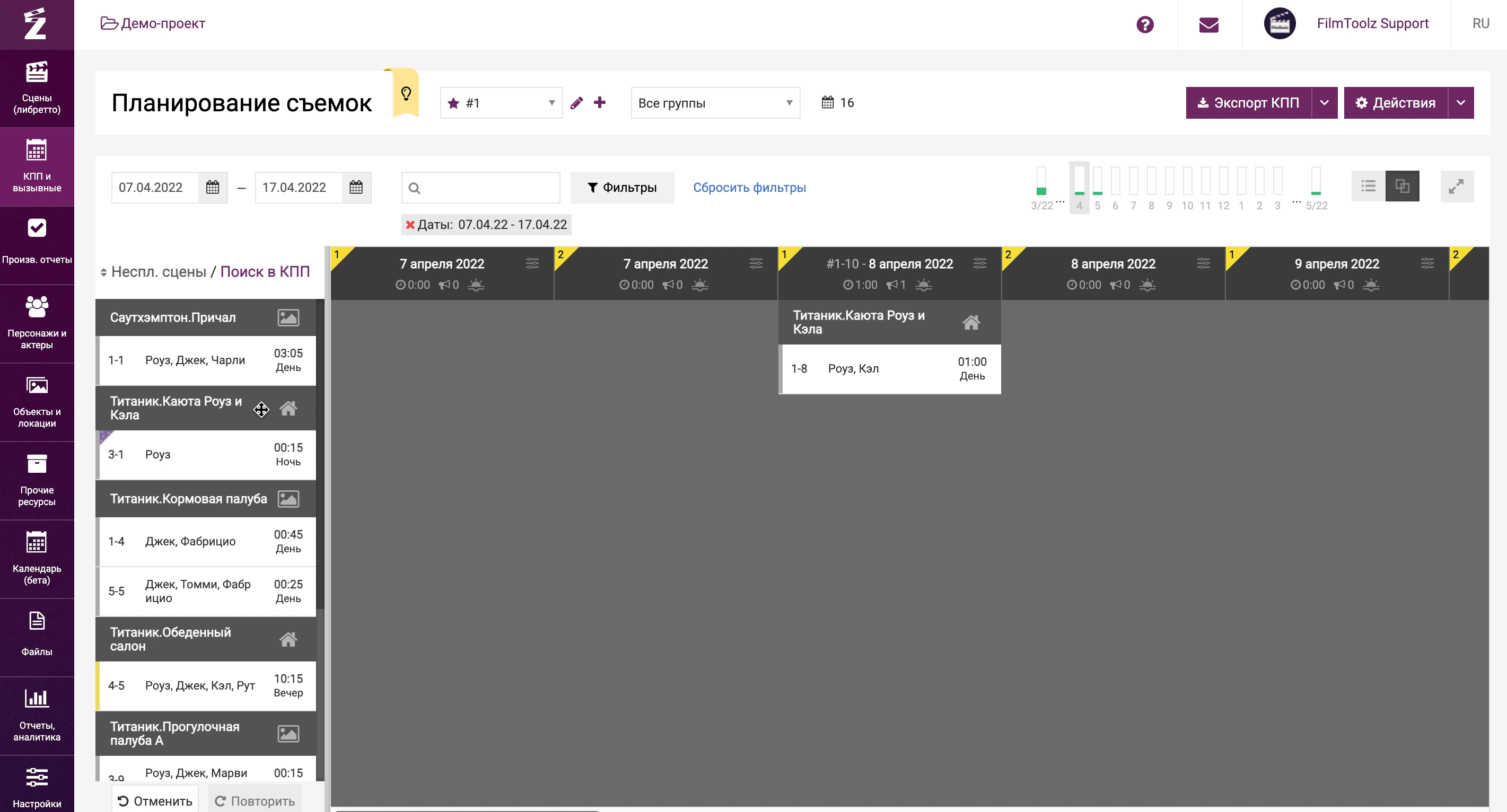This screenshot has width=1507, height=812.
Task: Open start date calendar picker icon
Action: pyautogui.click(x=212, y=188)
